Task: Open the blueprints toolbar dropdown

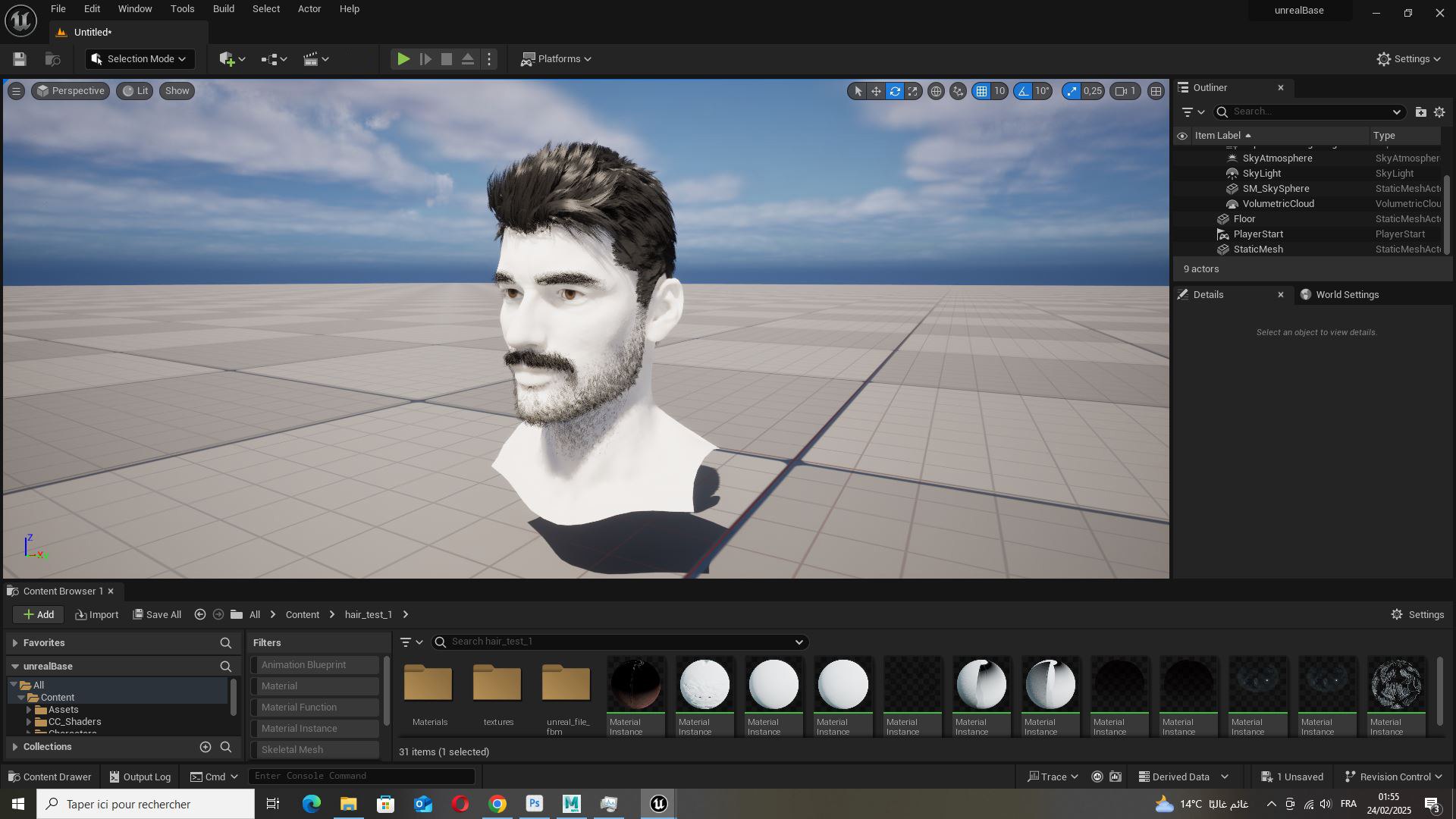Action: point(274,59)
